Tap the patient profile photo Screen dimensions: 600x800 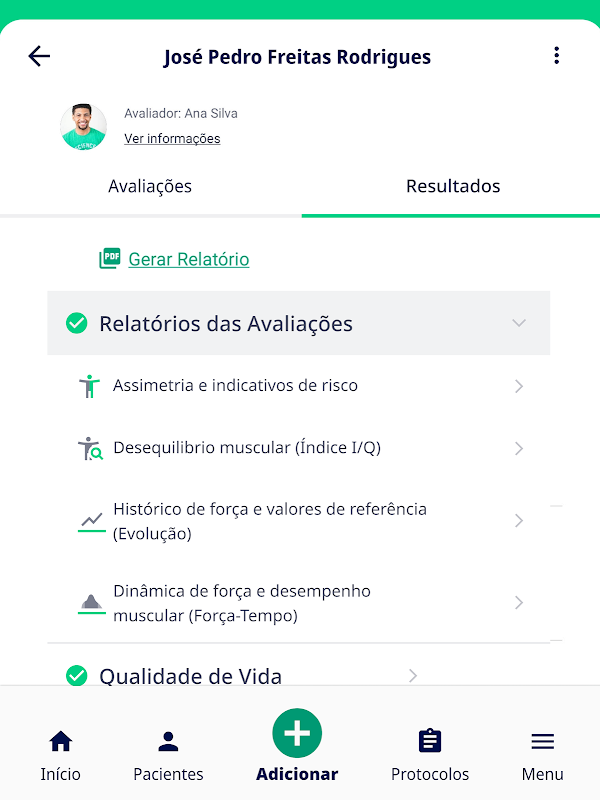tap(83, 127)
